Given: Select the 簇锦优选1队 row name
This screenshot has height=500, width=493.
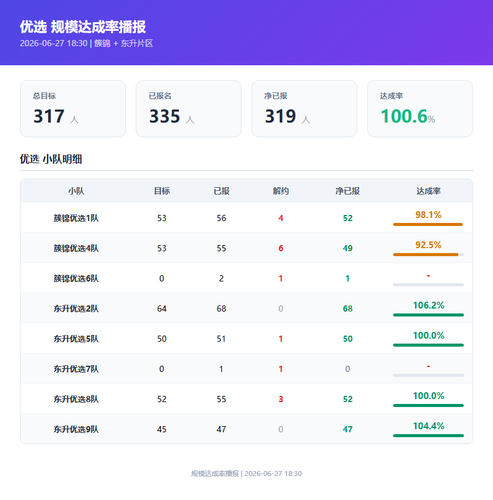Looking at the screenshot, I should coord(76,218).
